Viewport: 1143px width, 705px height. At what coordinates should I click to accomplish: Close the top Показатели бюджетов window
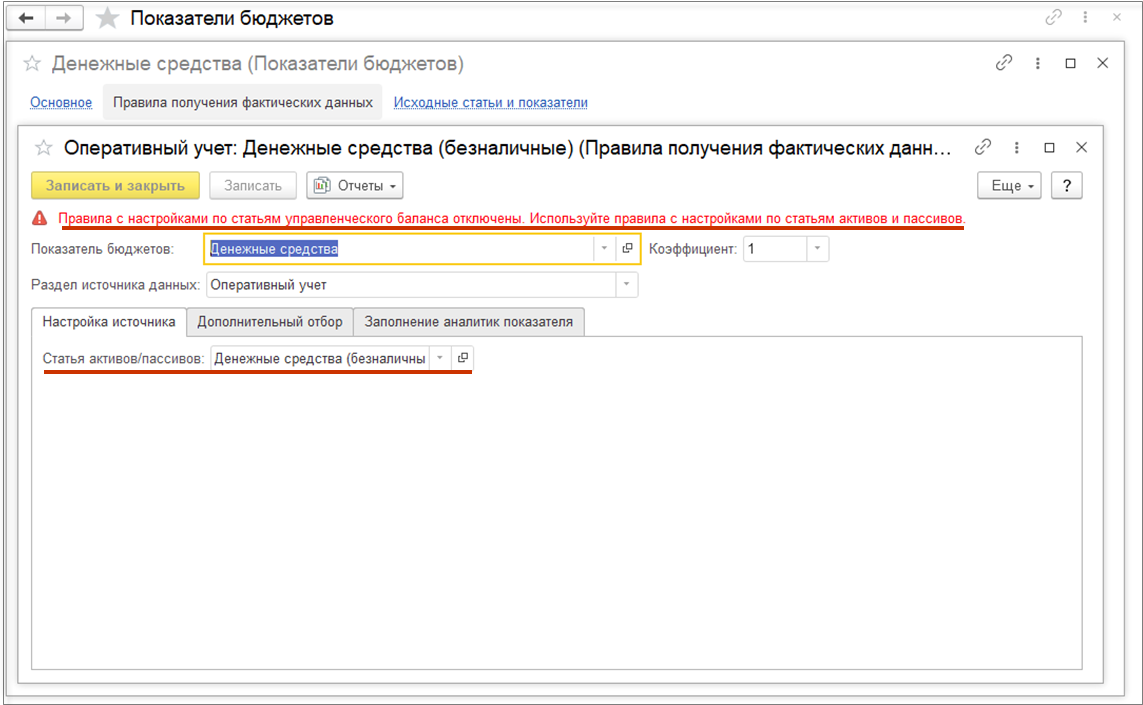[x=1117, y=17]
